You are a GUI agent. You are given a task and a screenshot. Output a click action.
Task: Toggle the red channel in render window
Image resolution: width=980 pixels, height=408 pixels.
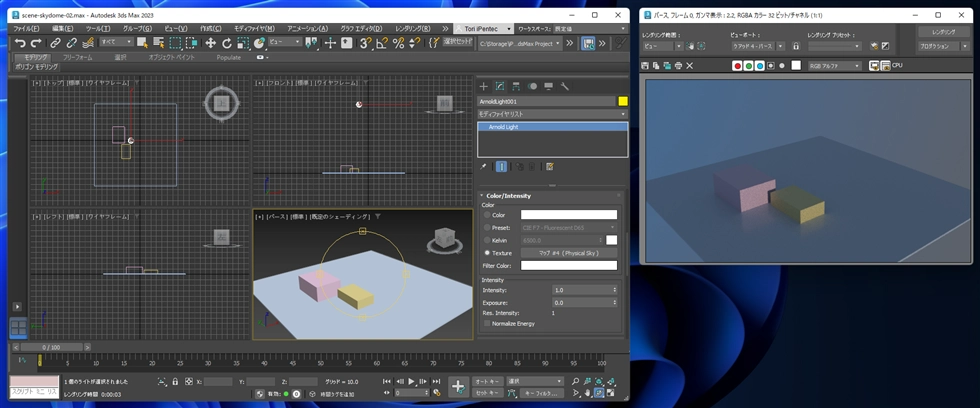(738, 66)
